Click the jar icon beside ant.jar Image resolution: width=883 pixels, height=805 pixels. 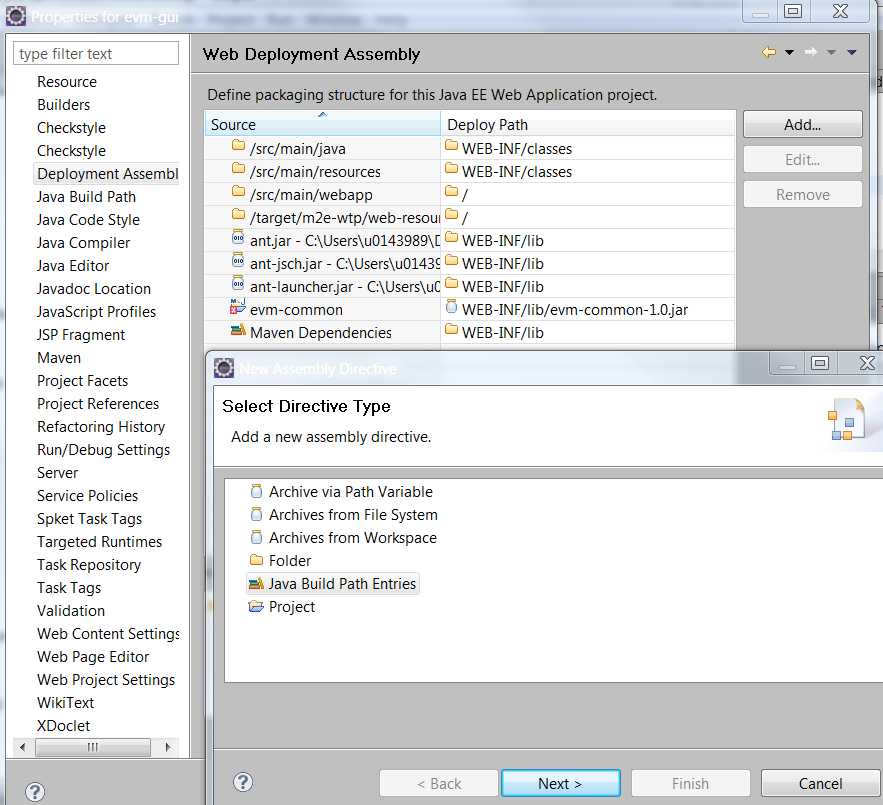[238, 237]
